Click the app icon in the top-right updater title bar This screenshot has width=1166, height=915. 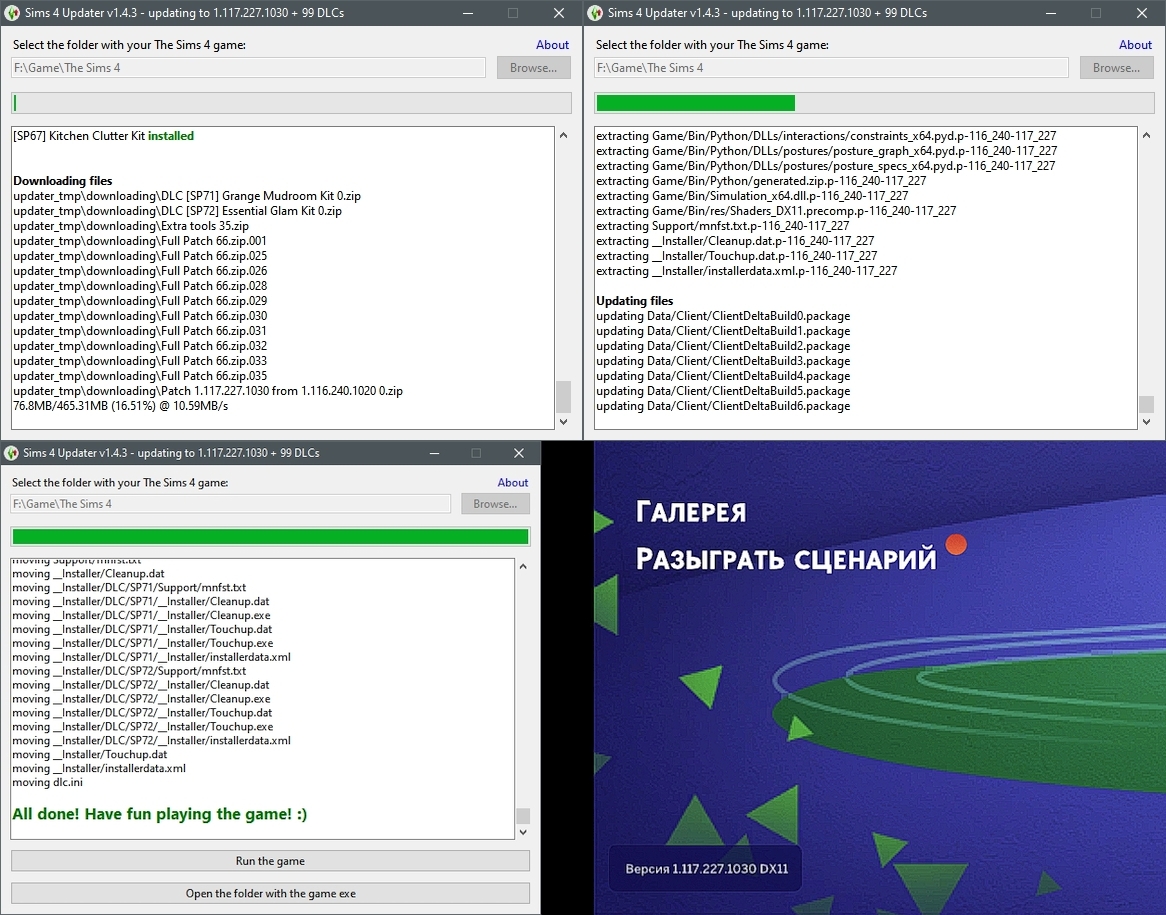(x=596, y=13)
